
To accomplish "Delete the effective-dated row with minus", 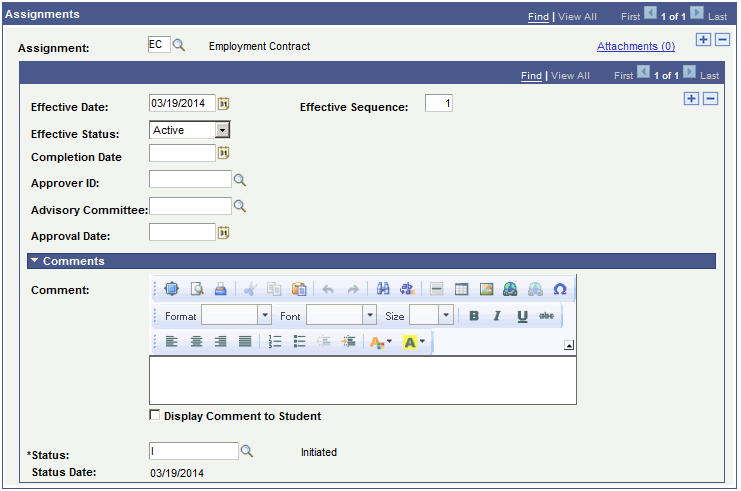I will [x=710, y=99].
